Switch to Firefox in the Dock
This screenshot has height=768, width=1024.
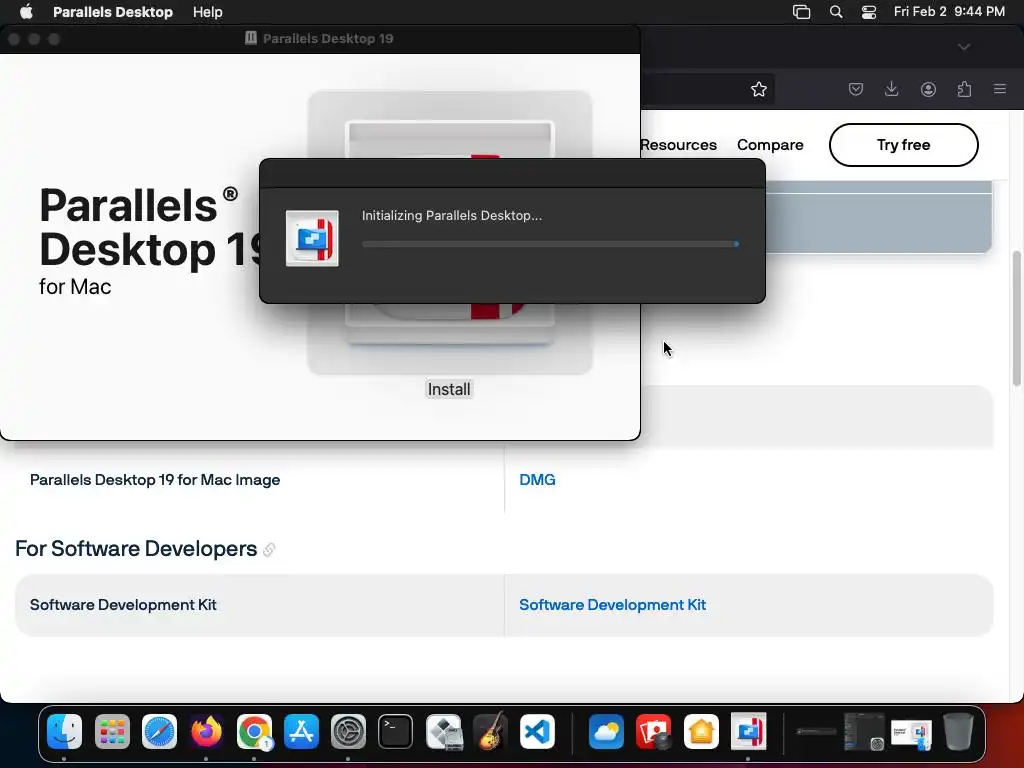206,731
